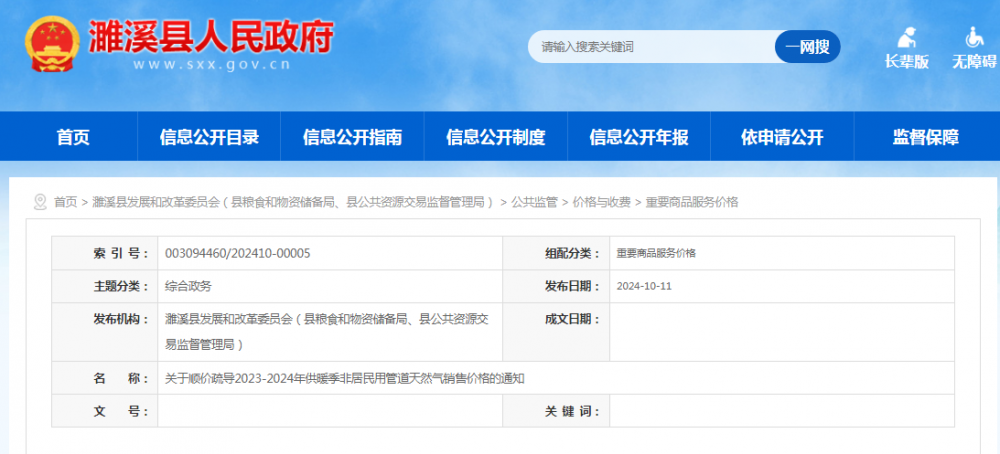The height and width of the screenshot is (454, 1000).
Task: Click the 主题分类 label cell
Action: 105,286
